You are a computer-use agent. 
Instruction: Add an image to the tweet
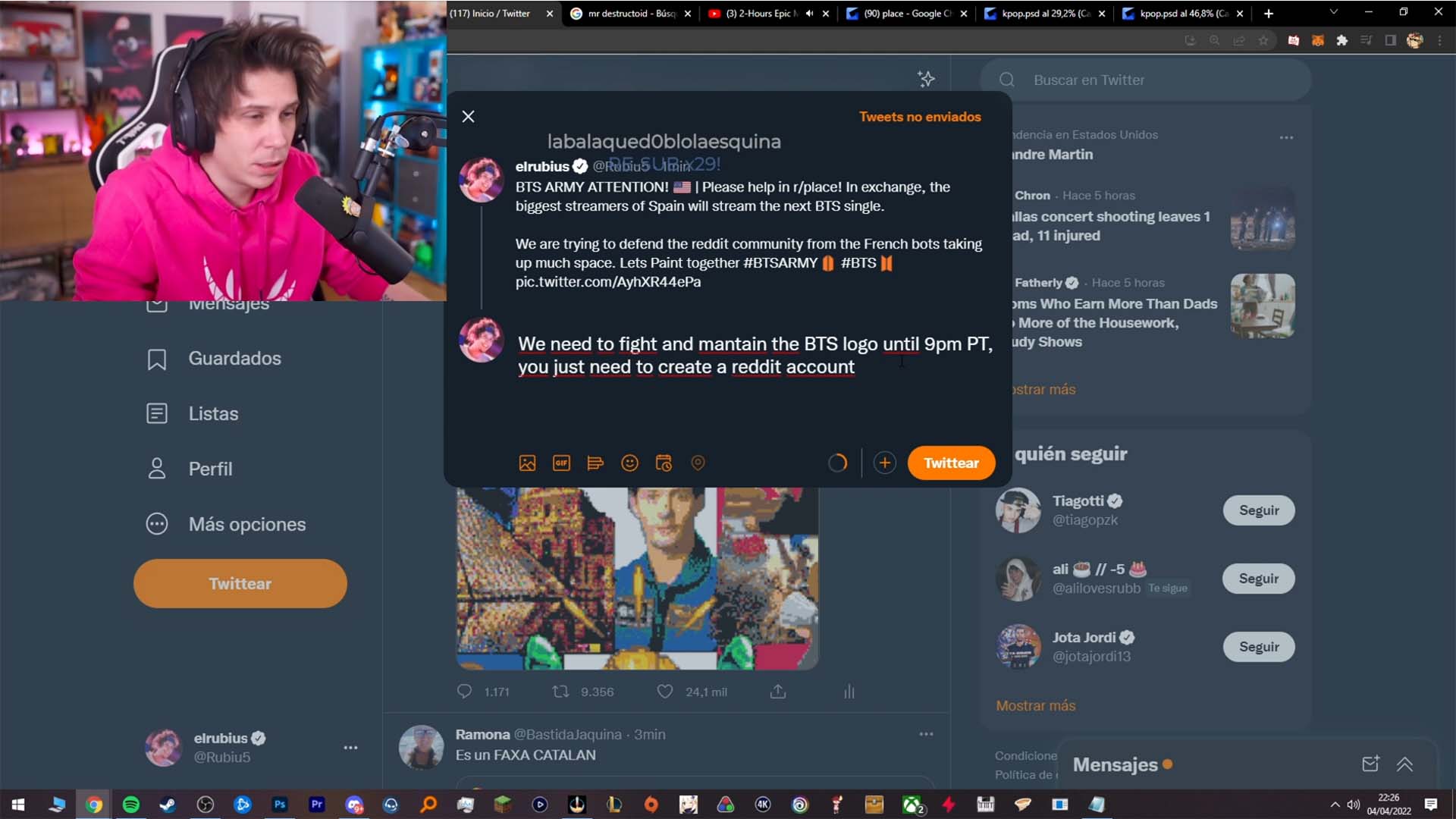click(x=527, y=463)
